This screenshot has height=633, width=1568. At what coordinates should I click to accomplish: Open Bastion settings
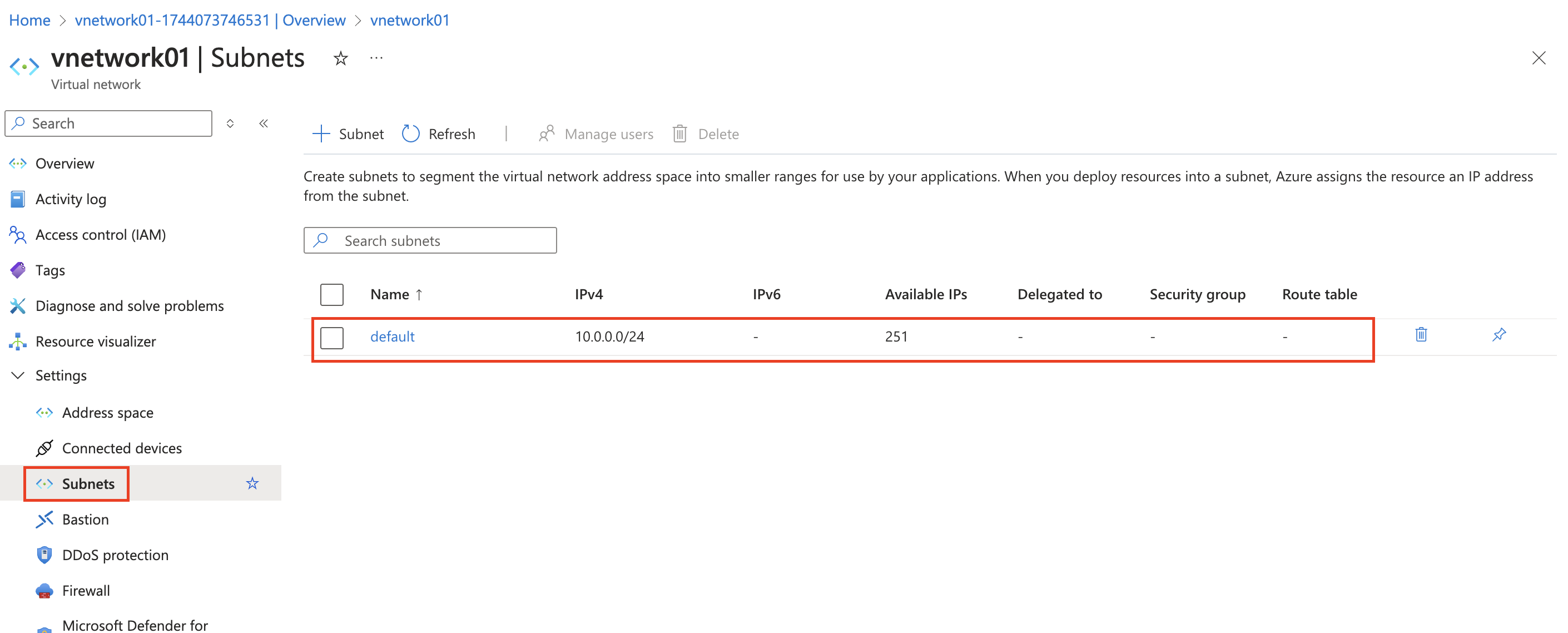point(85,520)
